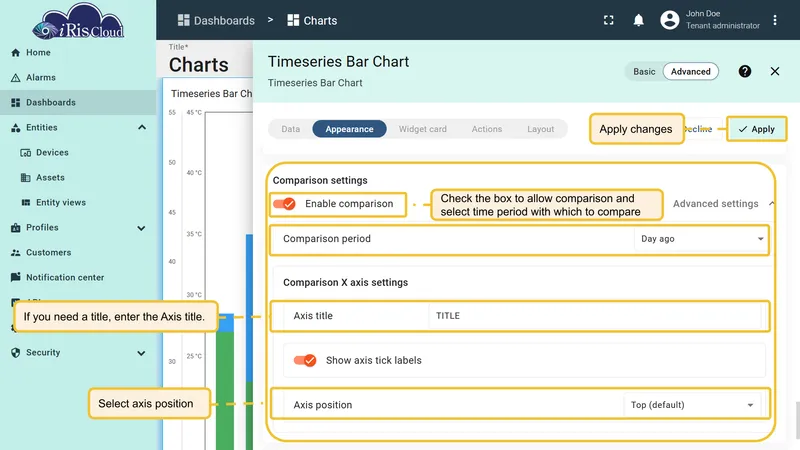
Task: Open the Alarms page
Action: (40, 78)
